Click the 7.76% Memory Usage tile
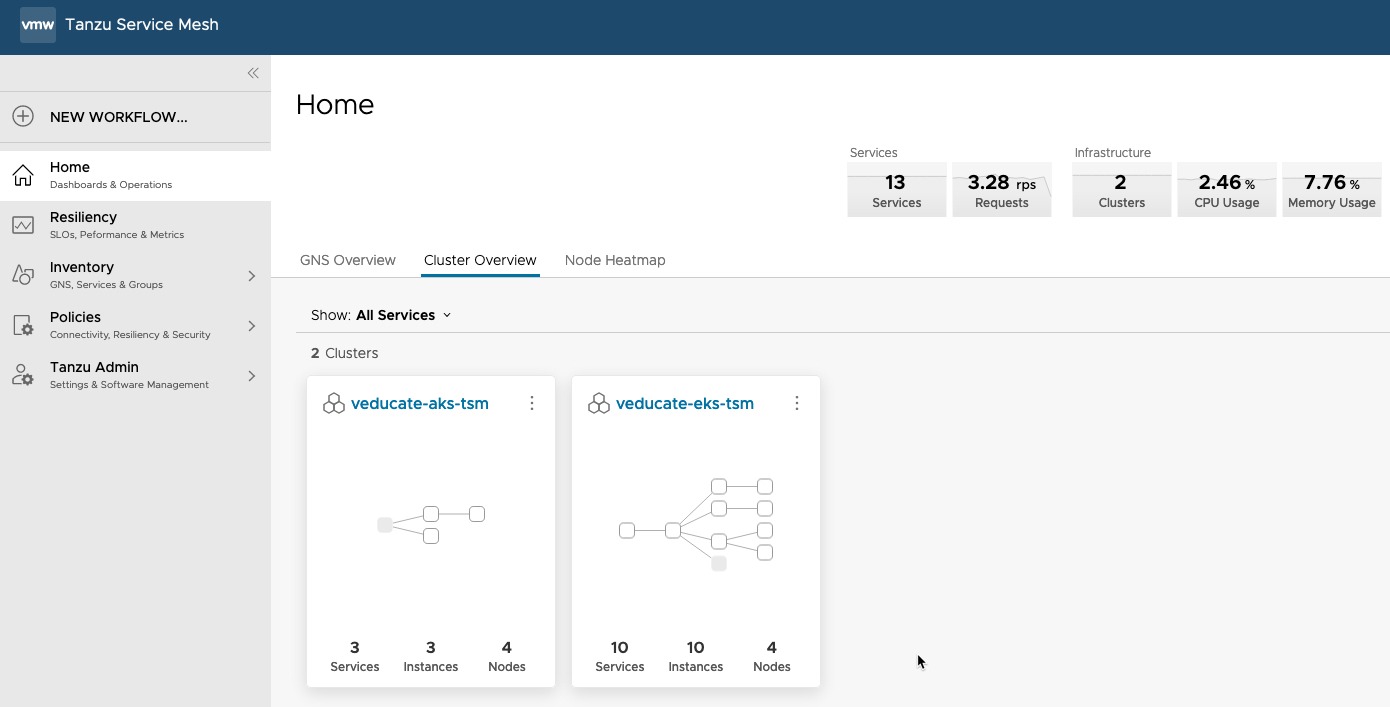The width and height of the screenshot is (1390, 707). 1332,190
